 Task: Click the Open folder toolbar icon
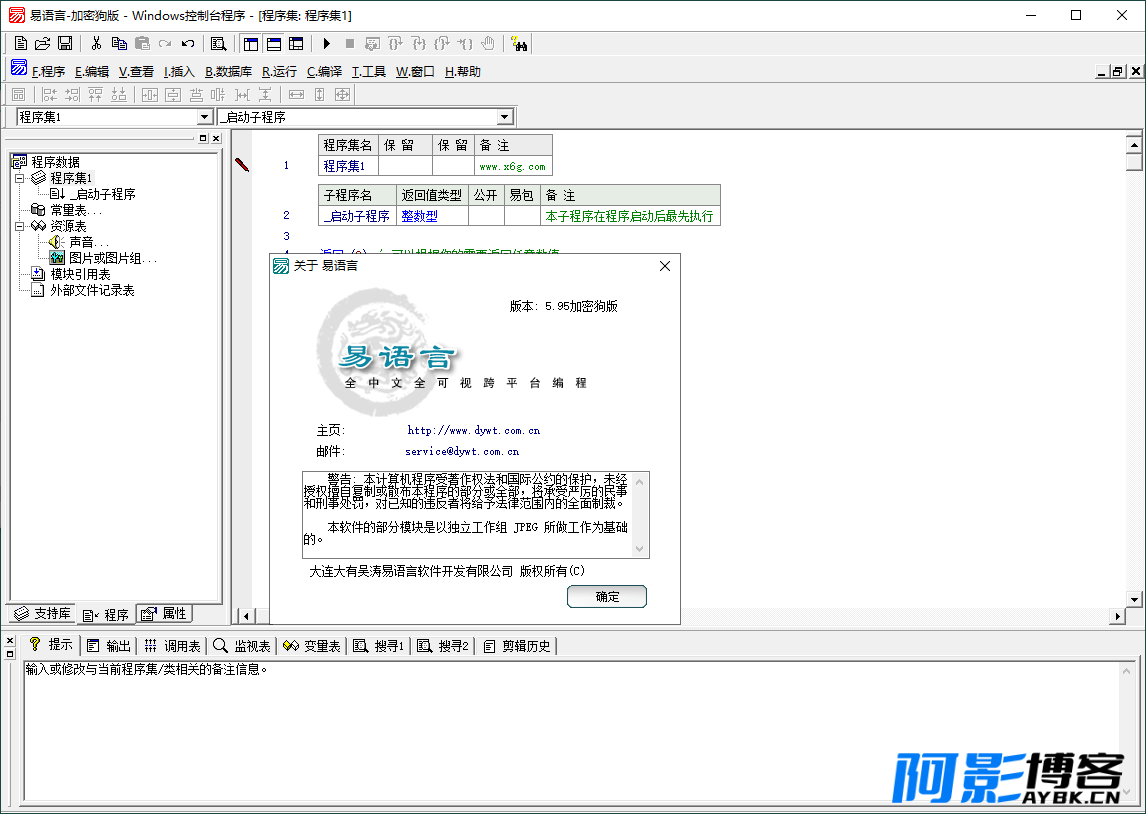tap(42, 44)
